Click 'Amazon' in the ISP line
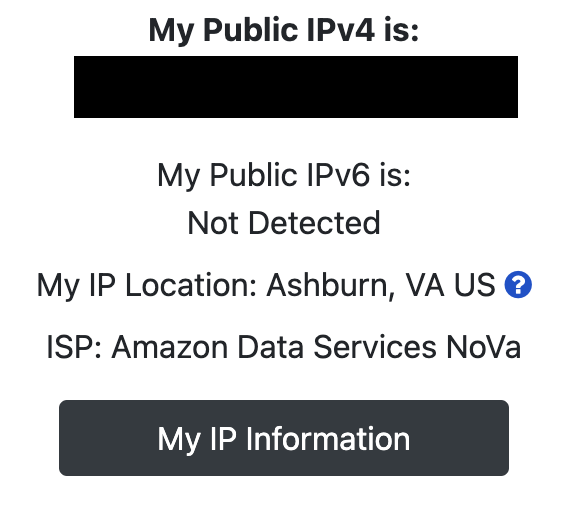This screenshot has height=518, width=564. click(170, 347)
